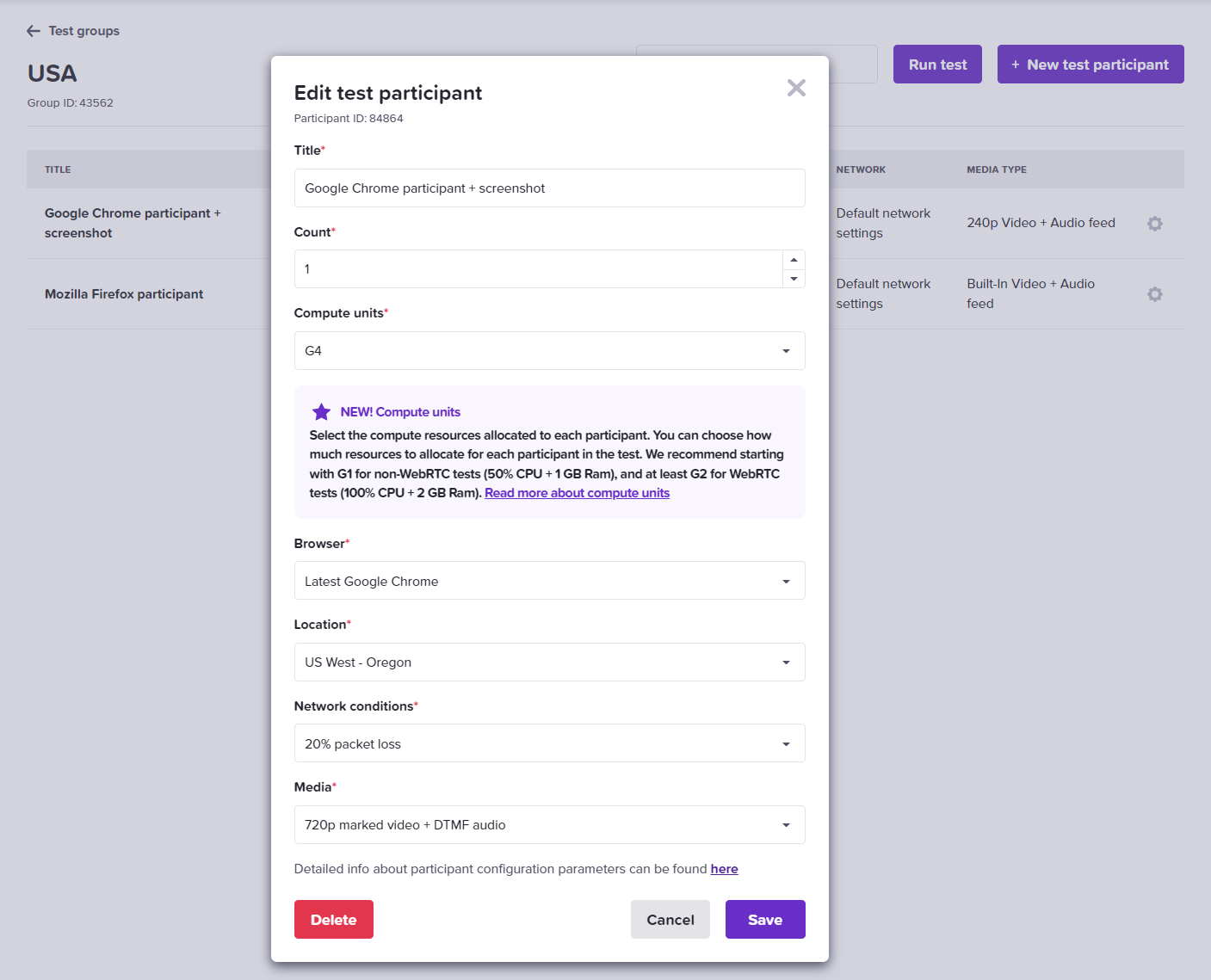Click the star icon in compute units banner

click(x=321, y=411)
